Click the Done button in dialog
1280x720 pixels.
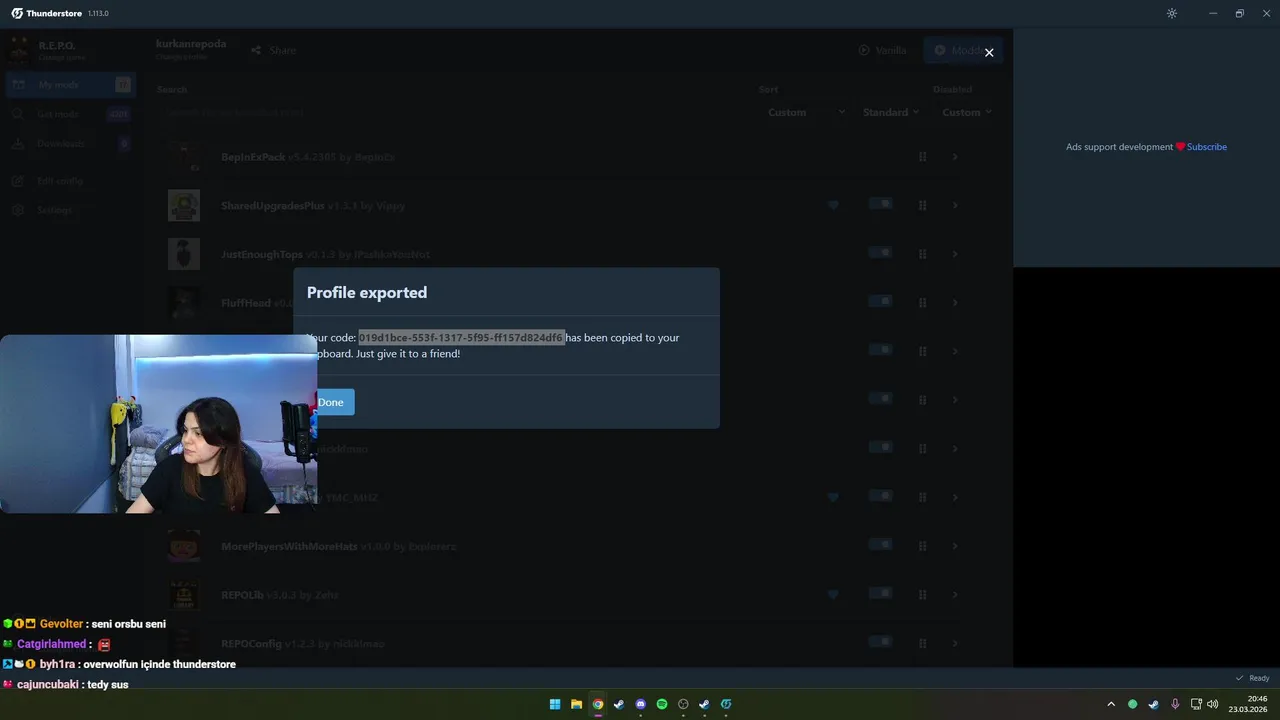(x=331, y=402)
